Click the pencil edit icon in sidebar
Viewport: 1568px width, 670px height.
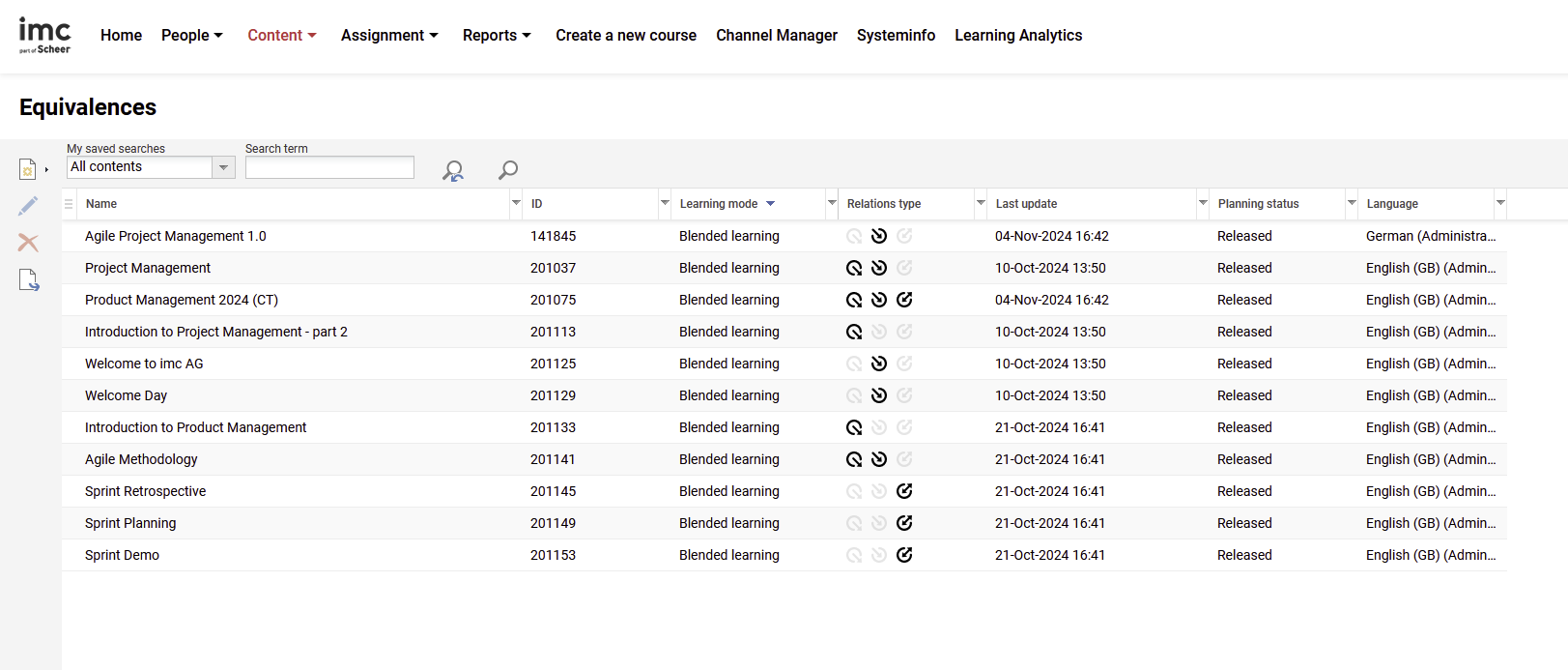28,206
